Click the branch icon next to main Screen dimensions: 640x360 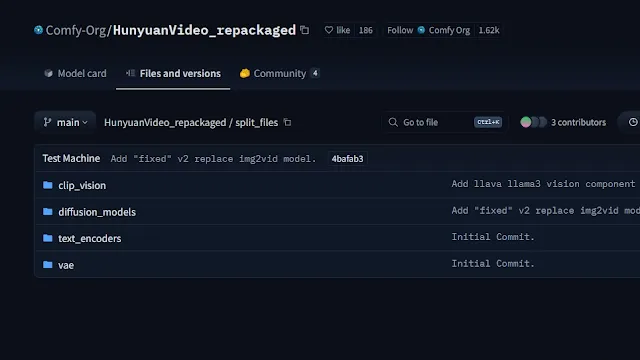[47, 122]
